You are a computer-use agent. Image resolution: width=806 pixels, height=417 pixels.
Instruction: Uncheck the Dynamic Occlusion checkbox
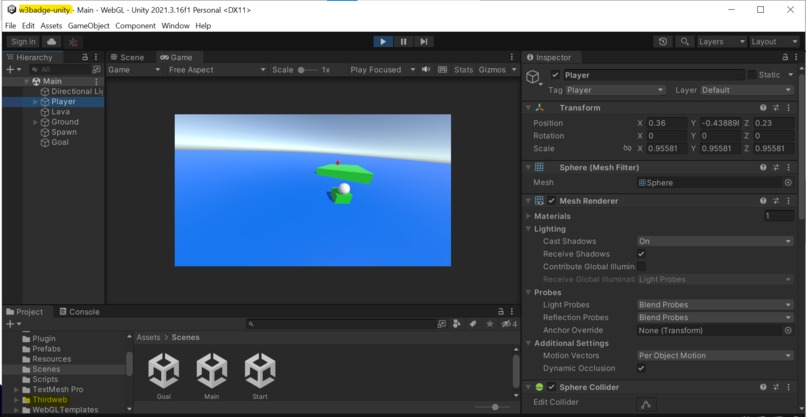point(641,368)
